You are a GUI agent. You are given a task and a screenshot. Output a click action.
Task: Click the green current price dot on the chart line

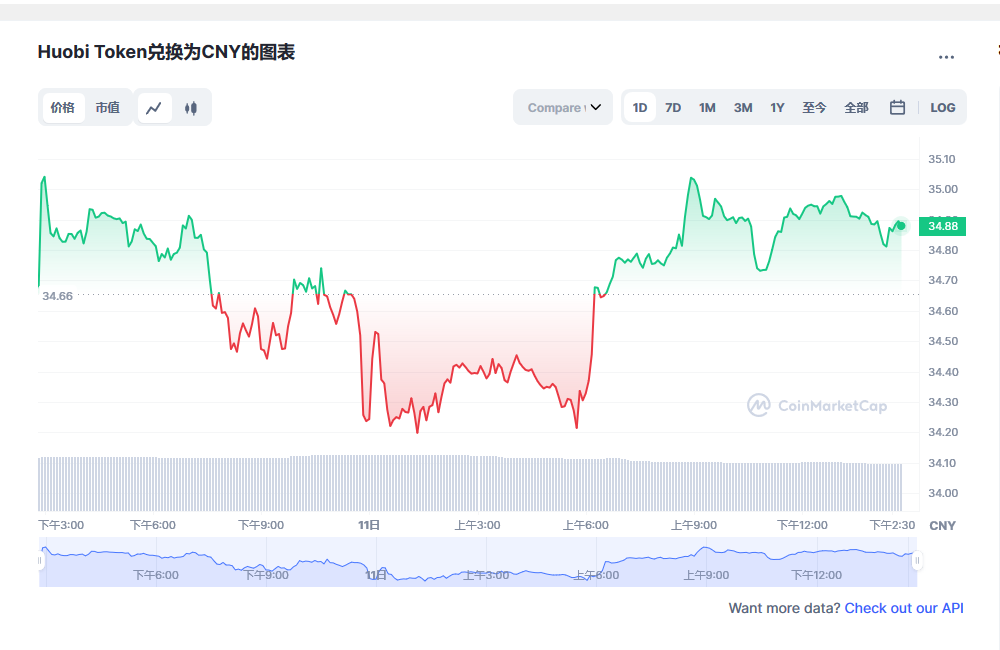[901, 226]
